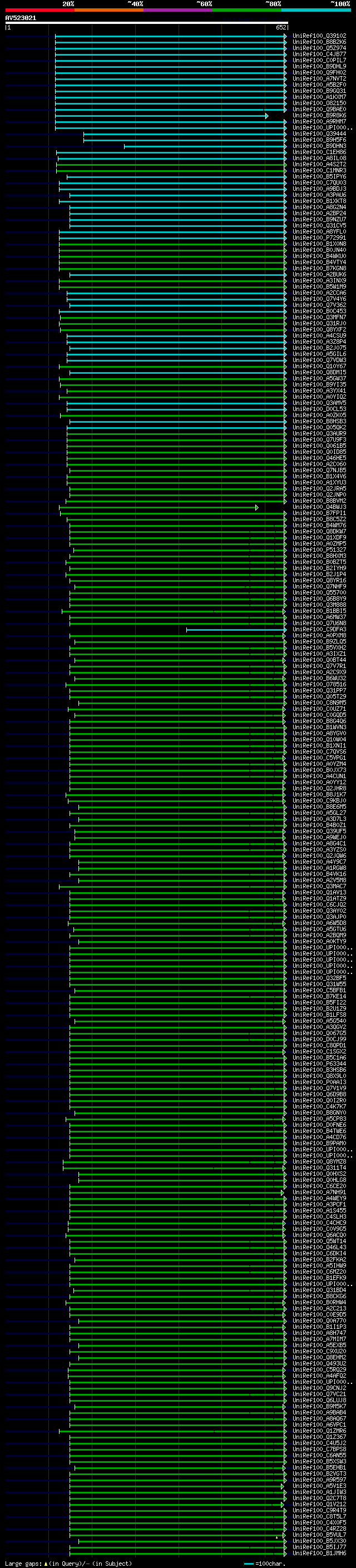Select UniRef100_Q39444 label

coord(319,134)
